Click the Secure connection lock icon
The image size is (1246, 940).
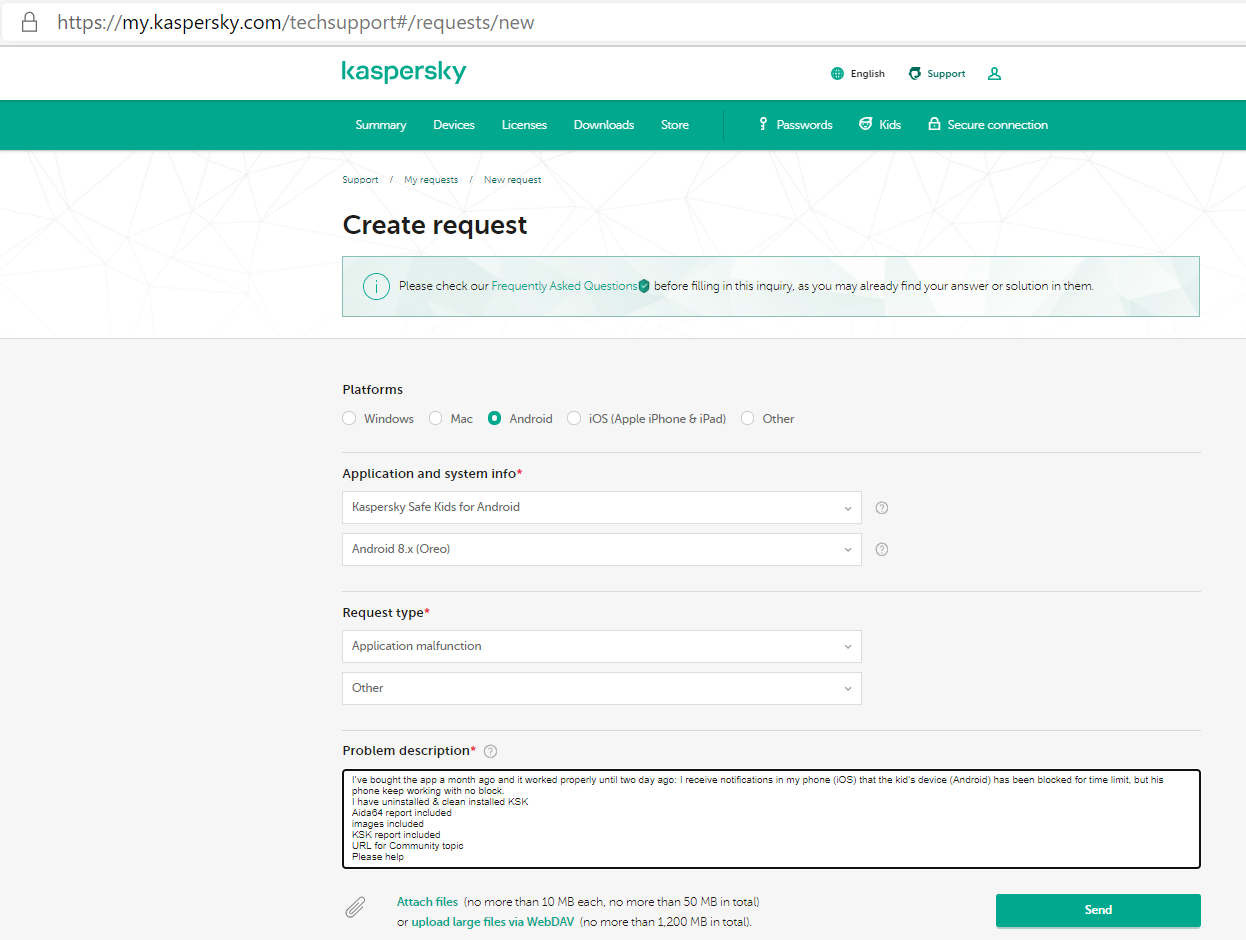coord(934,124)
